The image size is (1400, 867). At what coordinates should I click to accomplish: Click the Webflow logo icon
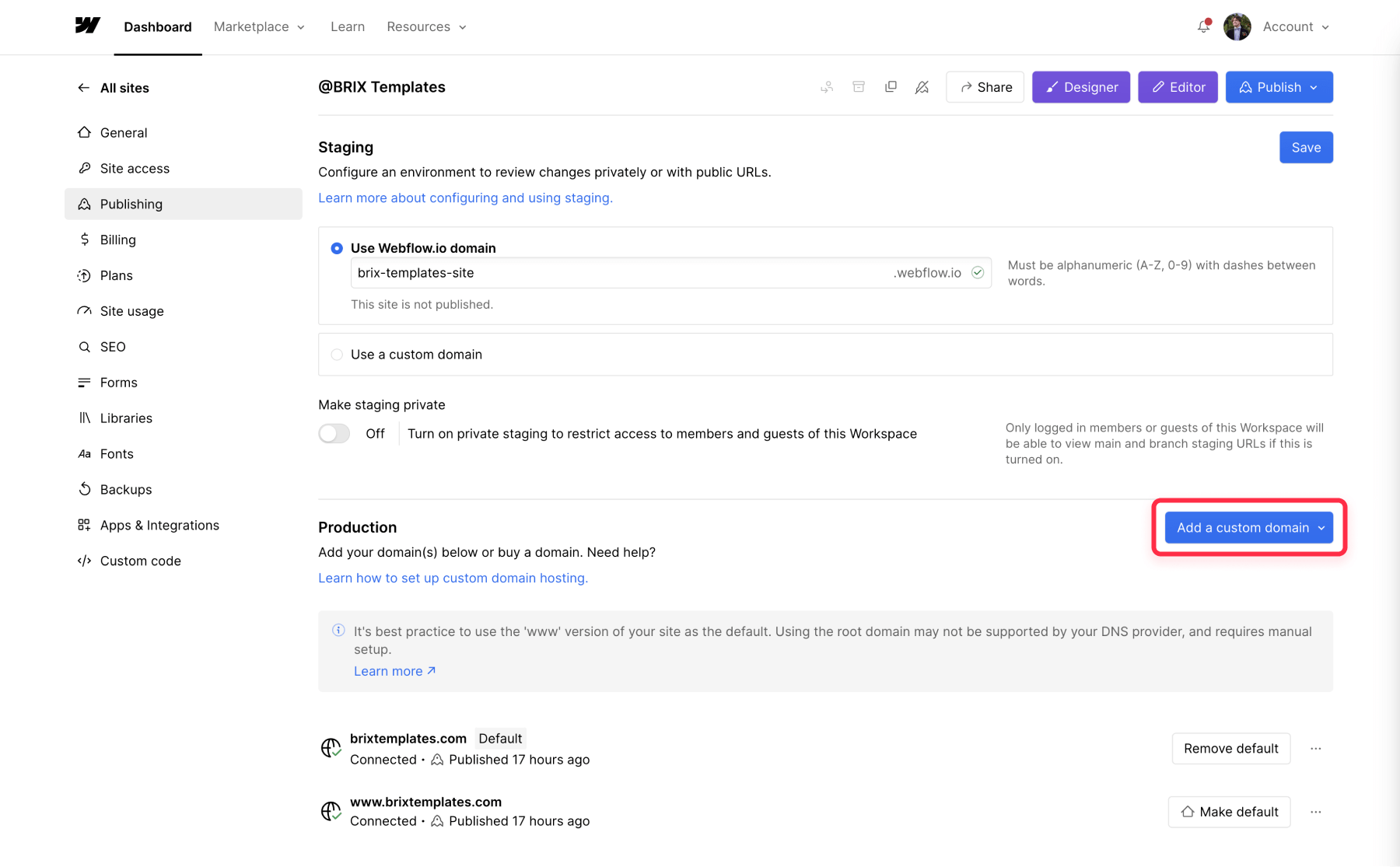pos(88,26)
